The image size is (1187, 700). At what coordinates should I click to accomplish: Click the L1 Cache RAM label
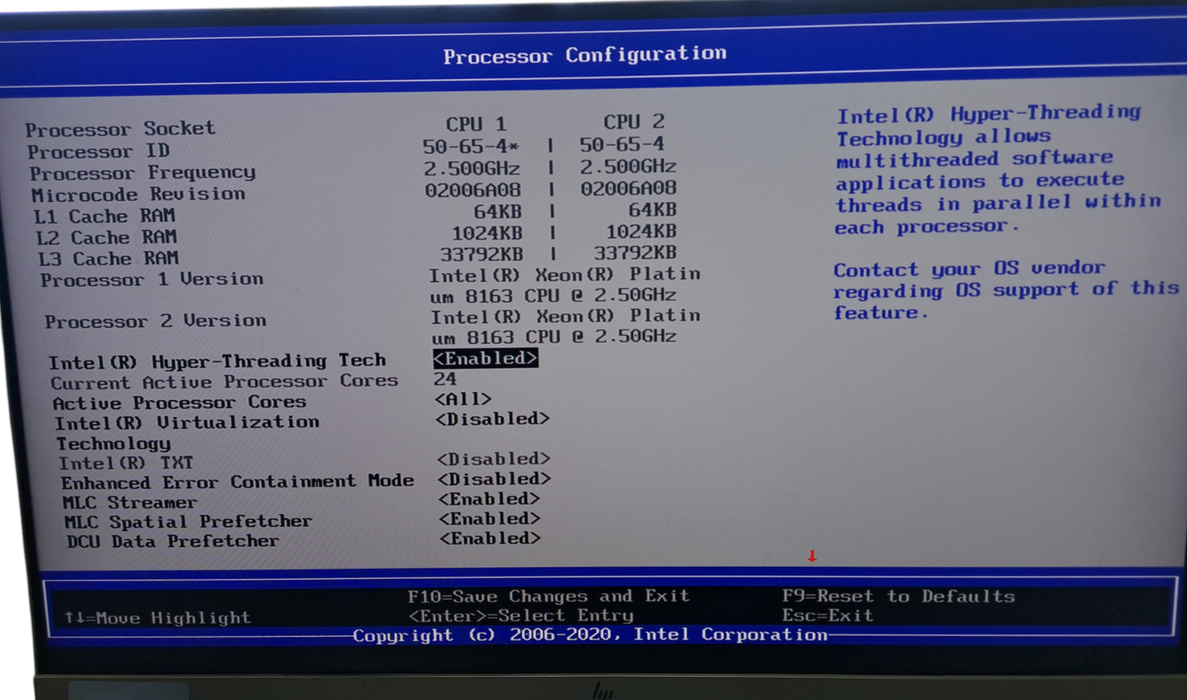(x=104, y=216)
